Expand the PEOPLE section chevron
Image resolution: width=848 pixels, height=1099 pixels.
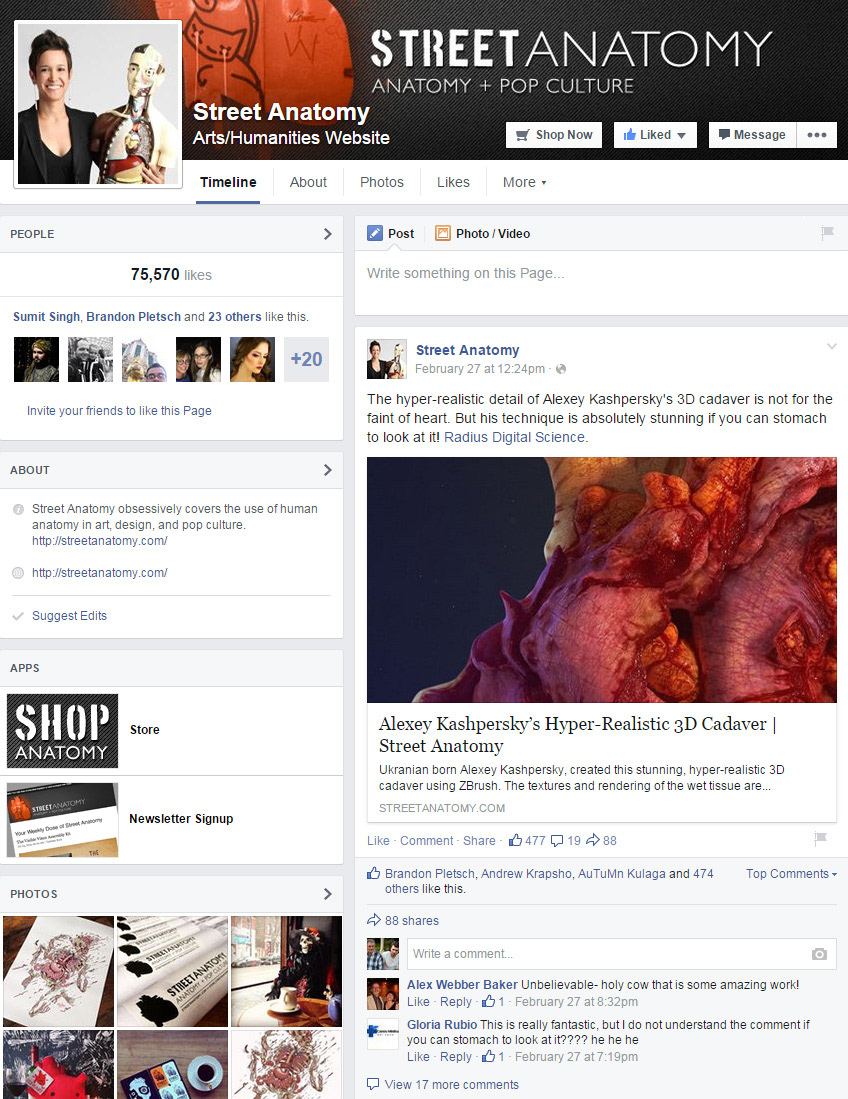click(327, 234)
